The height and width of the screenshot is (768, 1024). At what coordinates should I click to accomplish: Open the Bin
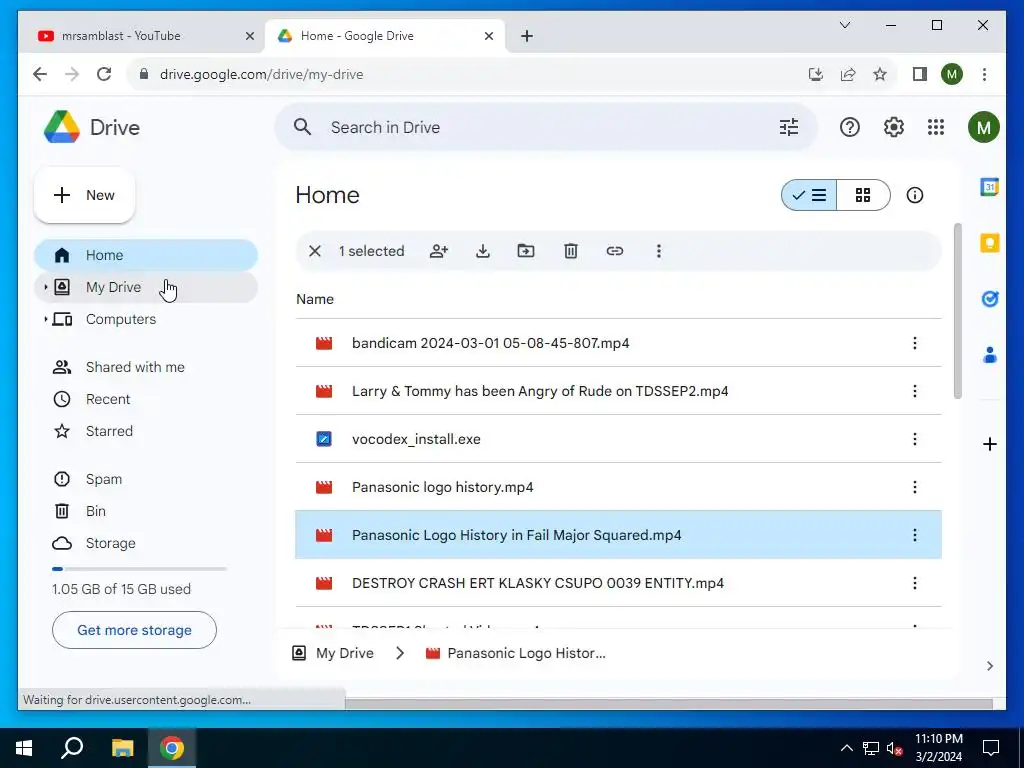click(x=146, y=511)
